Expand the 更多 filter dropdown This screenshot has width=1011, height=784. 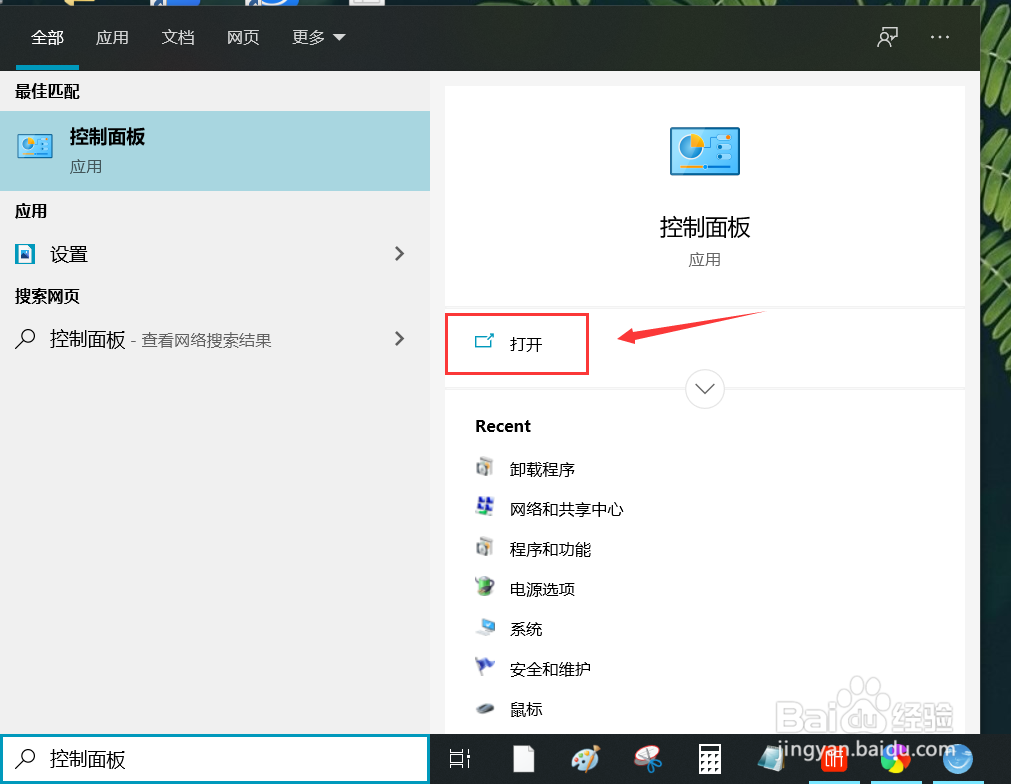pos(317,36)
